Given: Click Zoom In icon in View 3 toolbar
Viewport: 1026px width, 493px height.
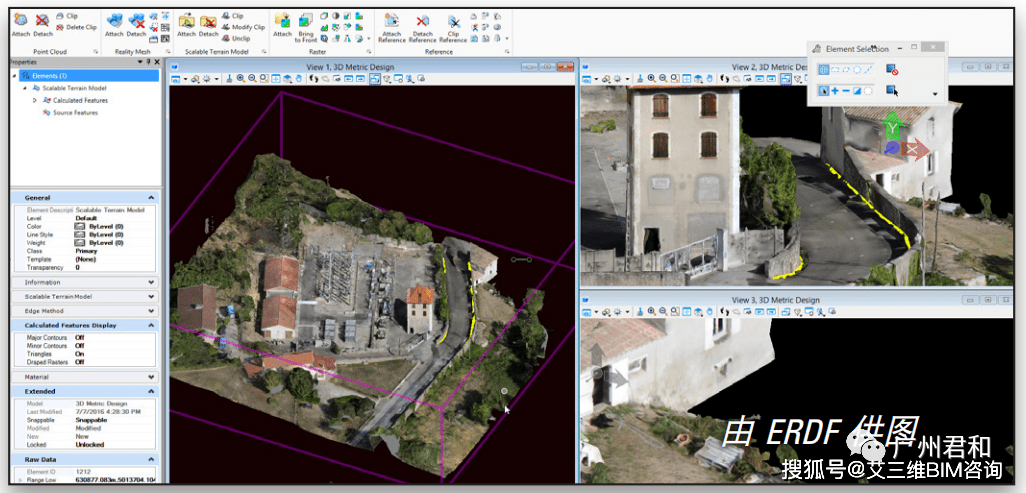Looking at the screenshot, I should 652,312.
